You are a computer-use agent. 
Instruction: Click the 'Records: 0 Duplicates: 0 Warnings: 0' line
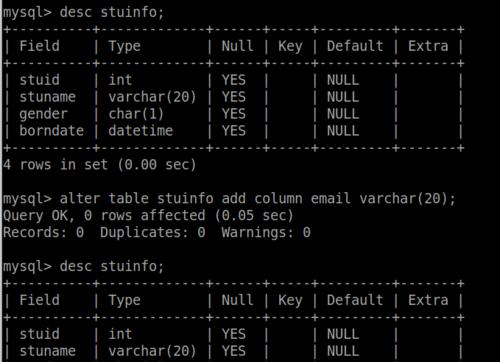pos(157,232)
